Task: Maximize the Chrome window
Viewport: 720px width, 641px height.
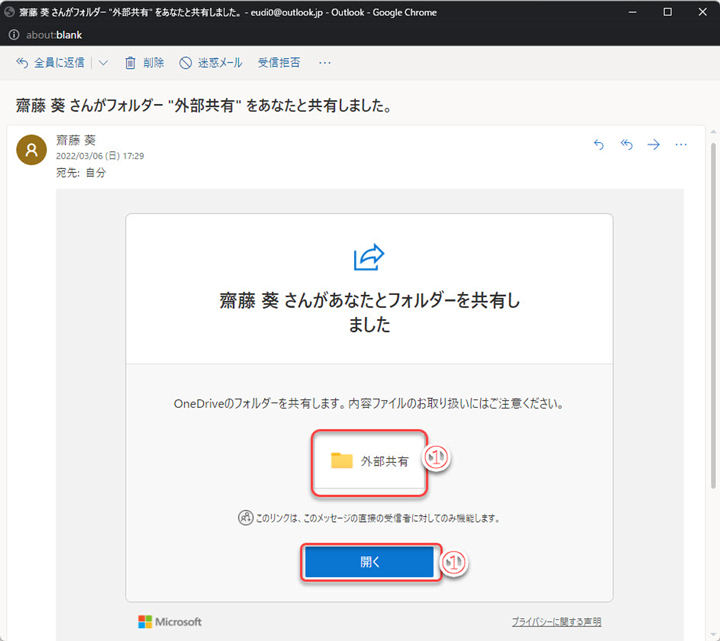Action: pyautogui.click(x=668, y=12)
